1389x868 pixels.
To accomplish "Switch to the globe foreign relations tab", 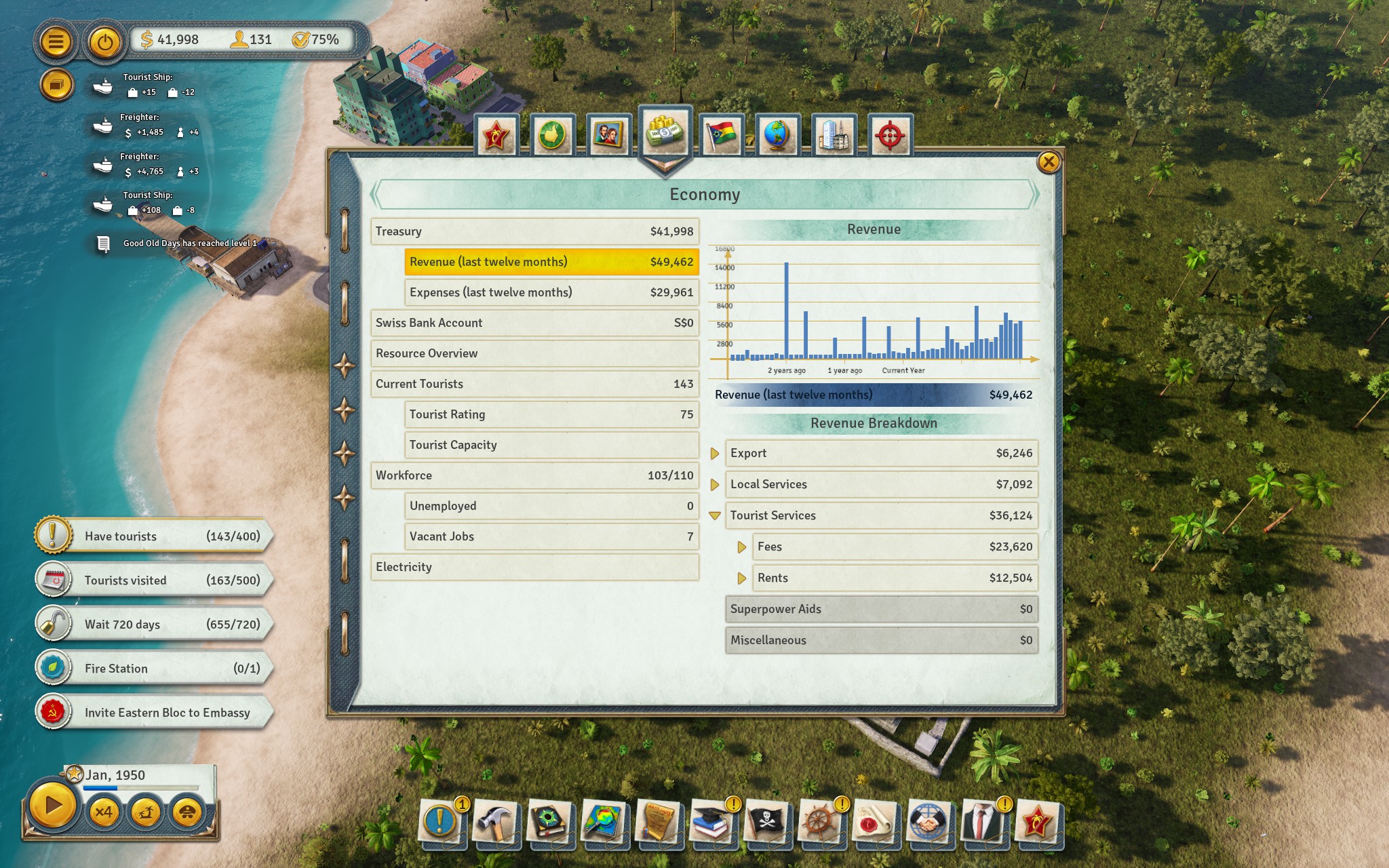I will [x=777, y=136].
